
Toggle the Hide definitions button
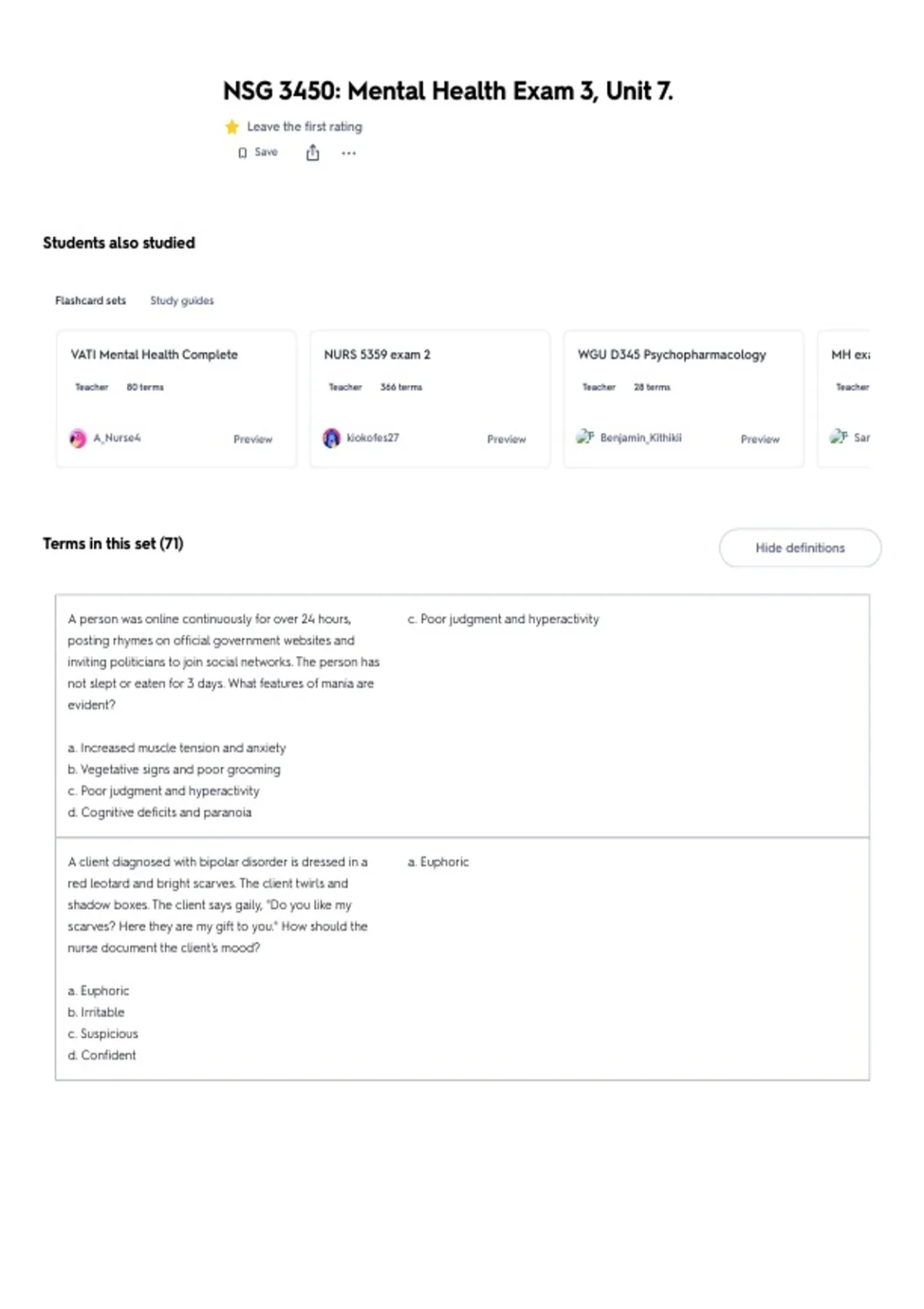click(x=800, y=547)
